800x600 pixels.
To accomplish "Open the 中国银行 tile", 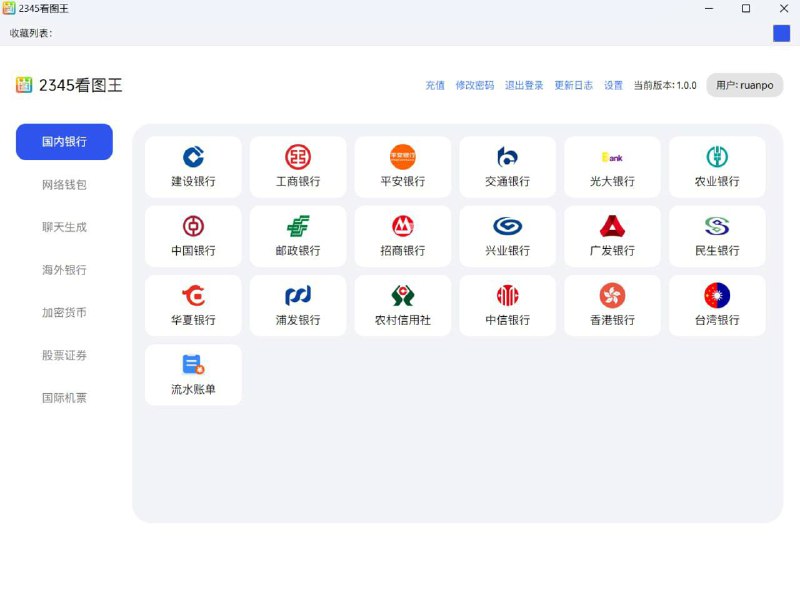I will click(193, 236).
